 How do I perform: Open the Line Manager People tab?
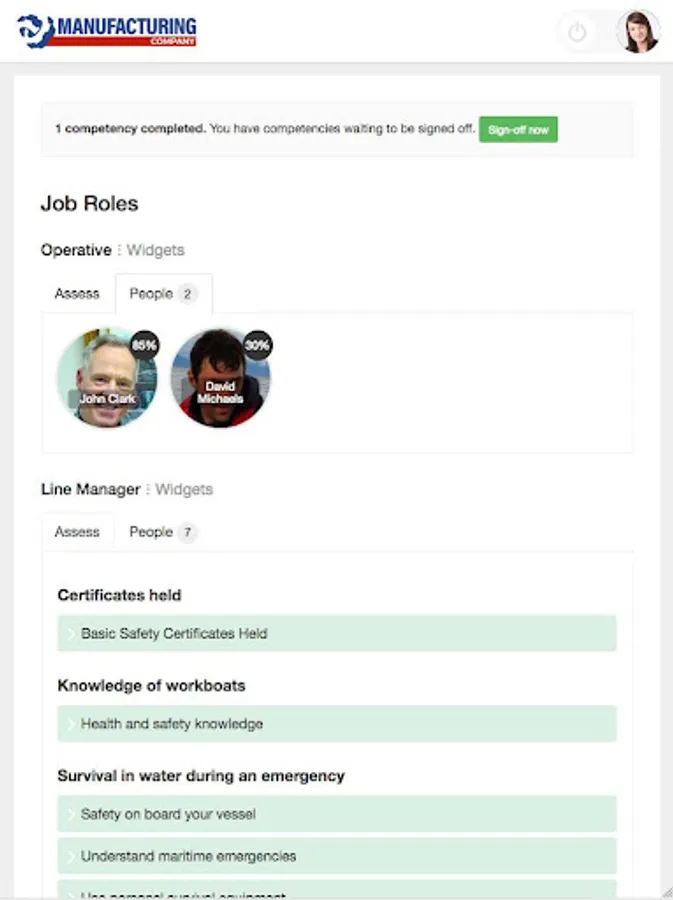click(x=152, y=532)
